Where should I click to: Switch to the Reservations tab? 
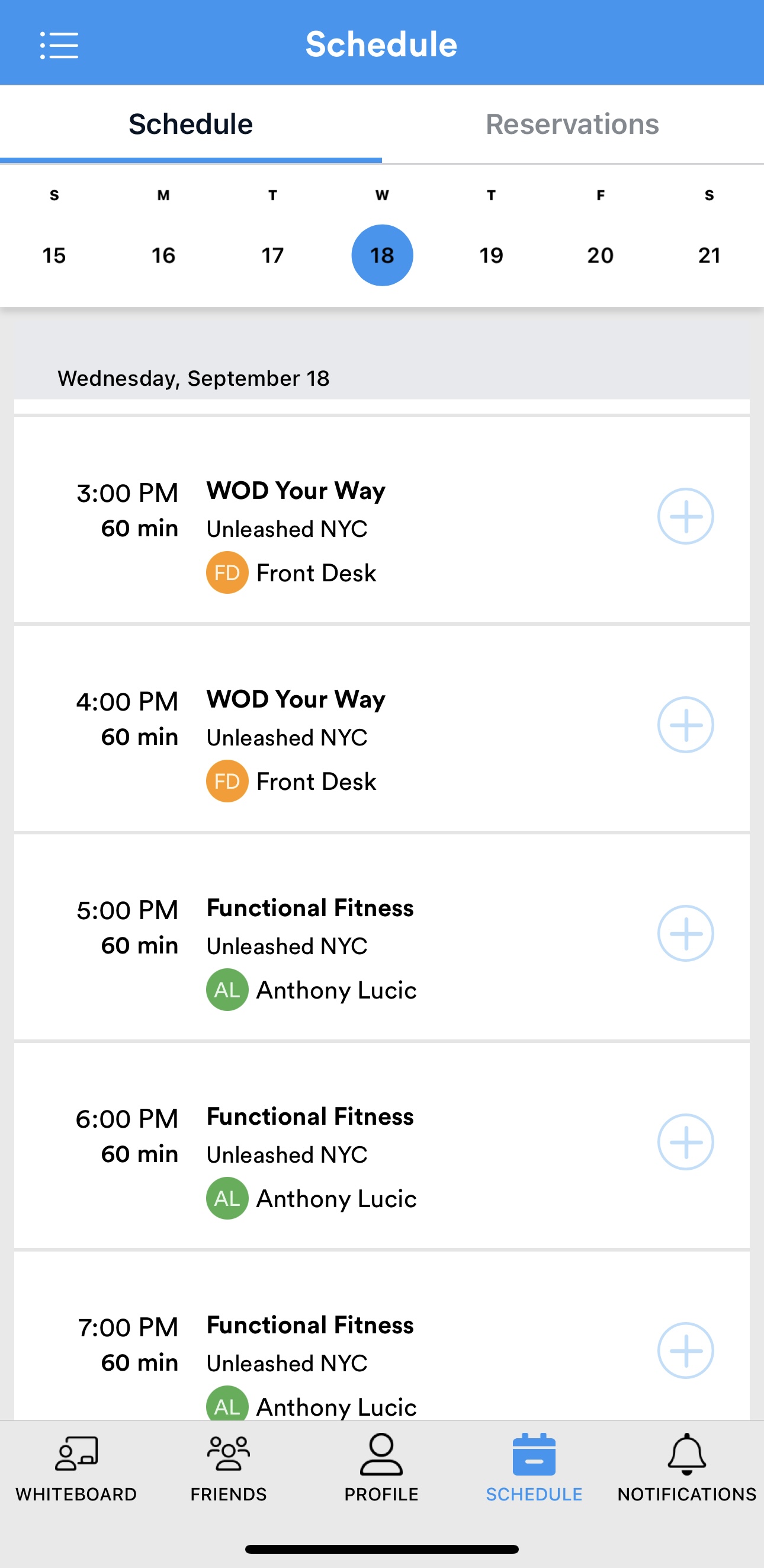572,124
